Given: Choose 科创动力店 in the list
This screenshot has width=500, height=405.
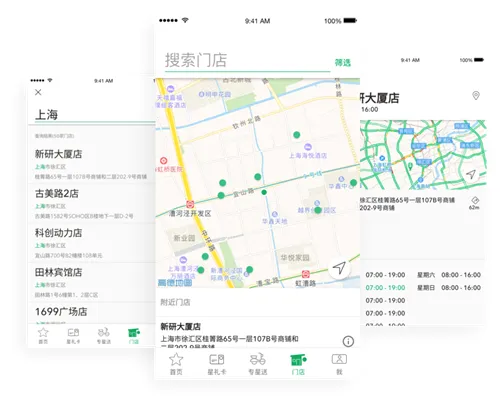Looking at the screenshot, I should click(x=92, y=243).
